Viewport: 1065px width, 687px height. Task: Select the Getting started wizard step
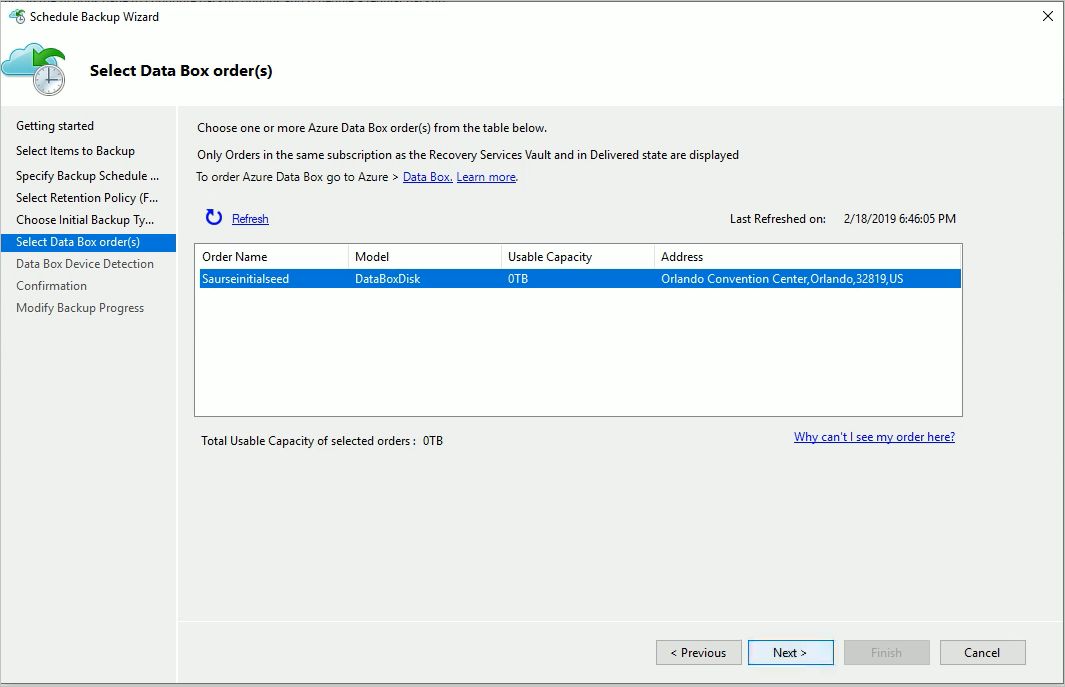pyautogui.click(x=57, y=125)
